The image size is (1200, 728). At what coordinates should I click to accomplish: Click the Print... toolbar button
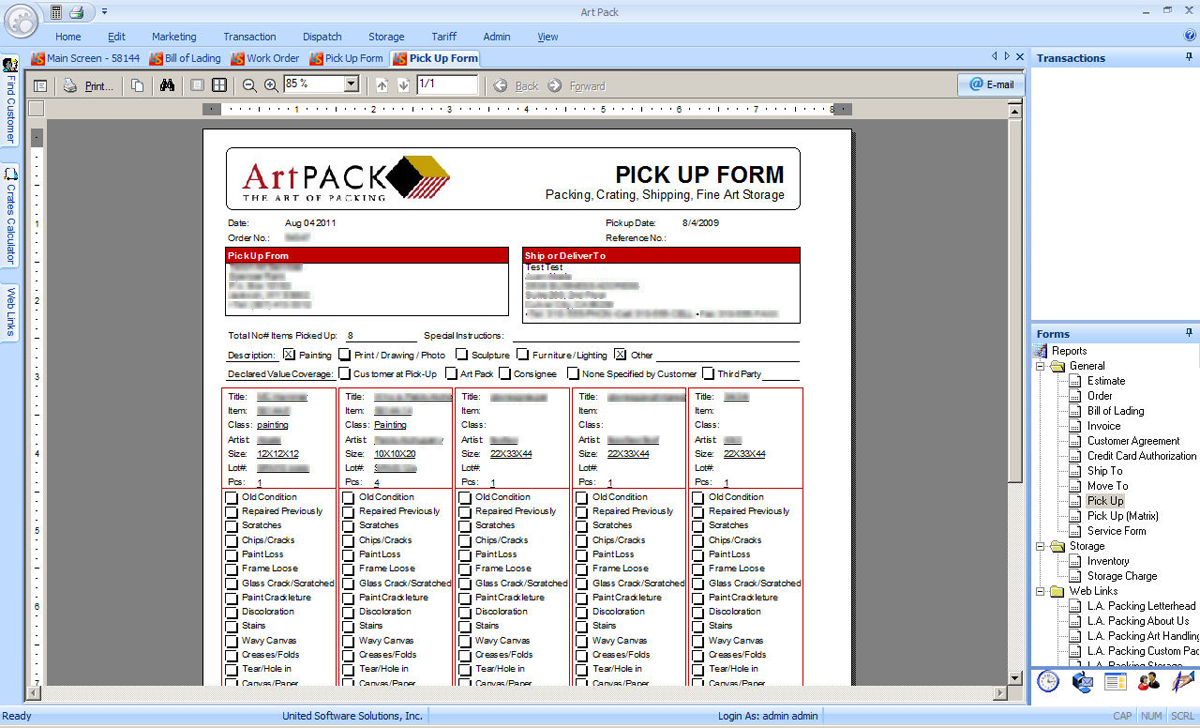coord(89,86)
